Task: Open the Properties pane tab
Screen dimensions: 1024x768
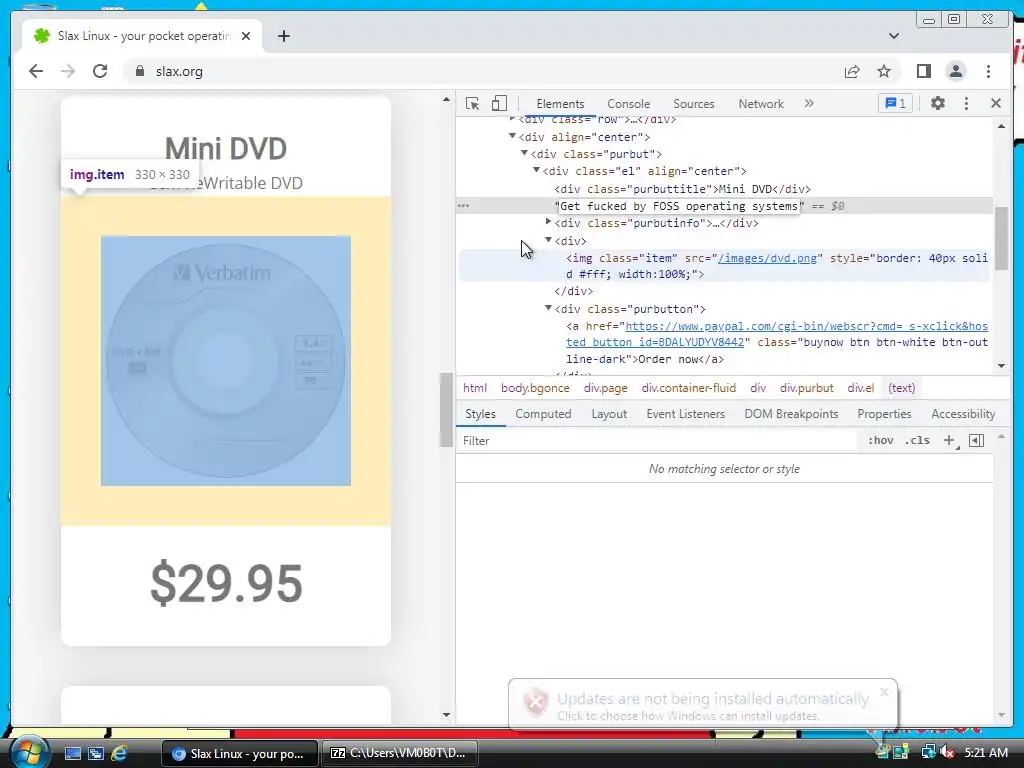Action: pyautogui.click(x=884, y=414)
